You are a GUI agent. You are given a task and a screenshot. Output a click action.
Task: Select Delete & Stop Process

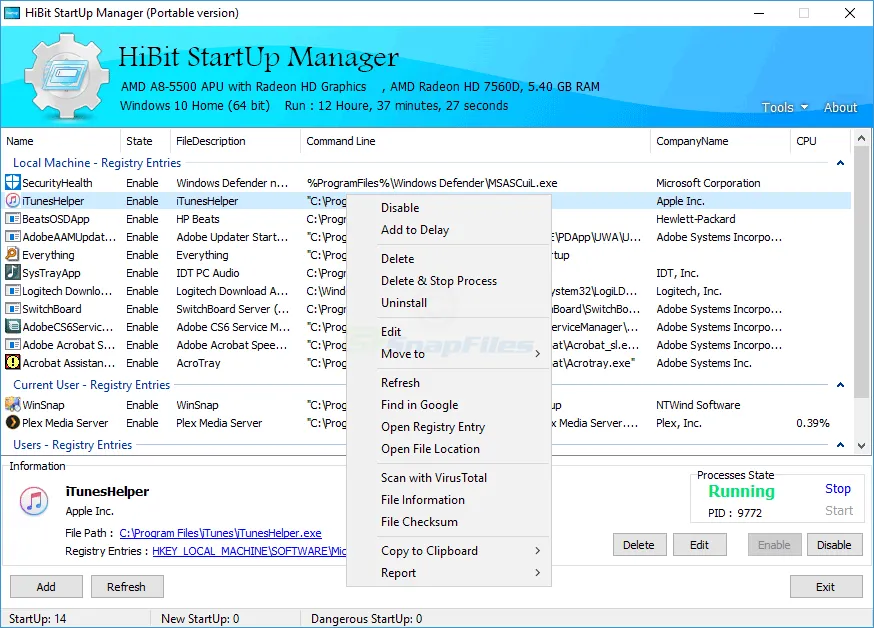449,281
